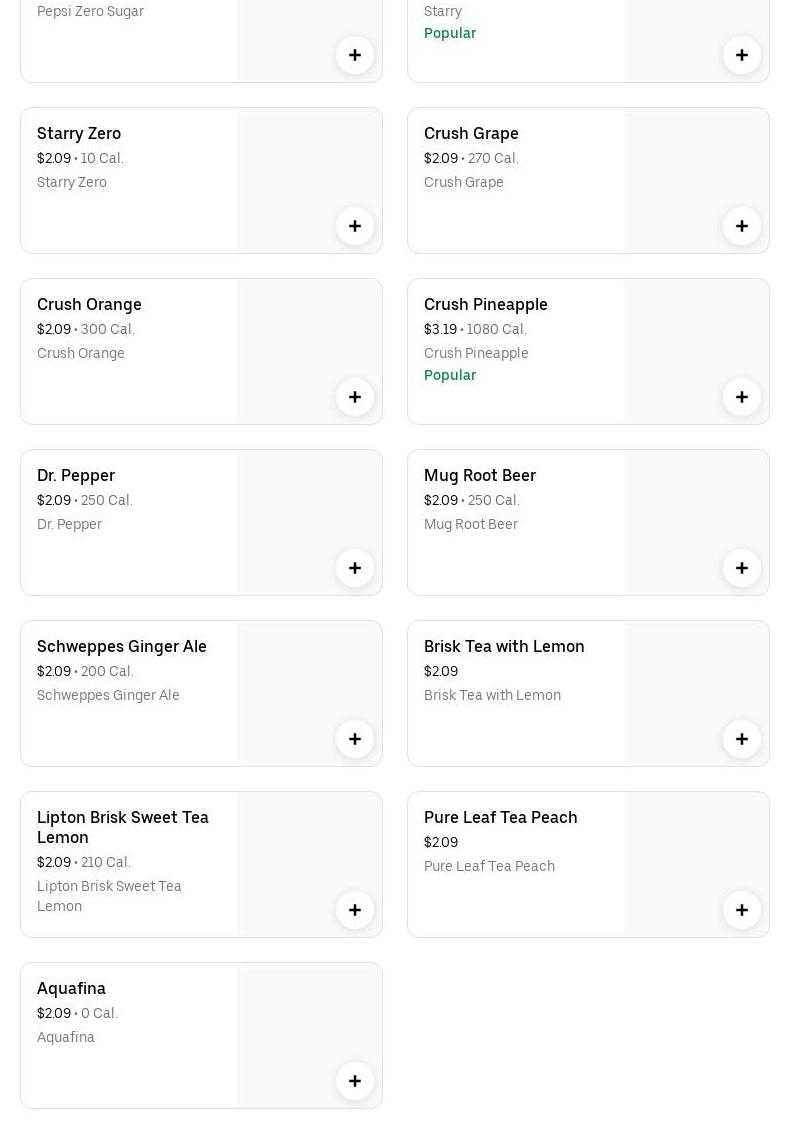Add Starry to cart
The width and height of the screenshot is (804, 1122).
pos(742,55)
